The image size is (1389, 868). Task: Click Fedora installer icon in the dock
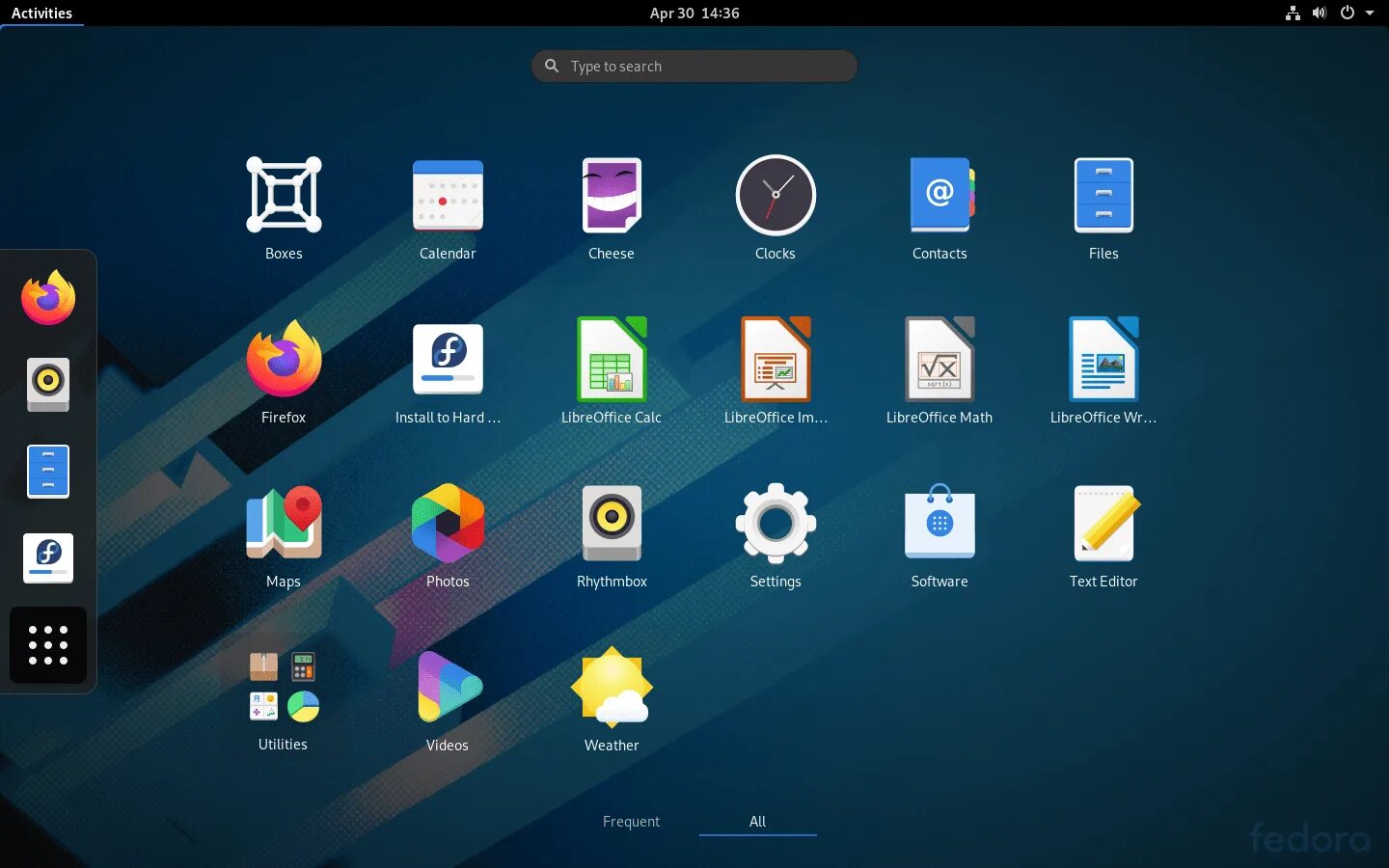point(48,558)
